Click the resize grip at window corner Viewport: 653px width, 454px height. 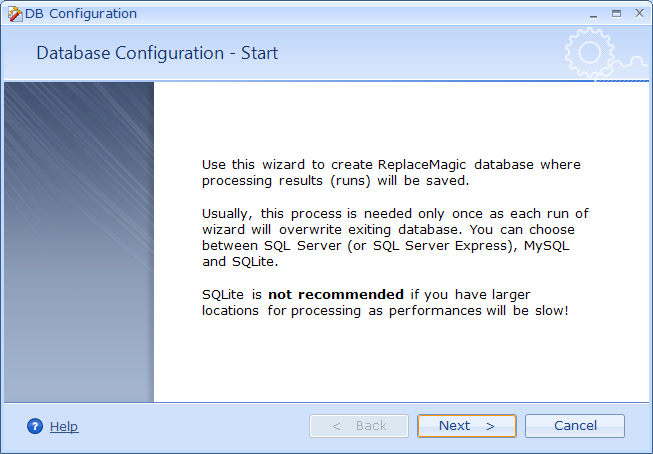click(x=646, y=447)
